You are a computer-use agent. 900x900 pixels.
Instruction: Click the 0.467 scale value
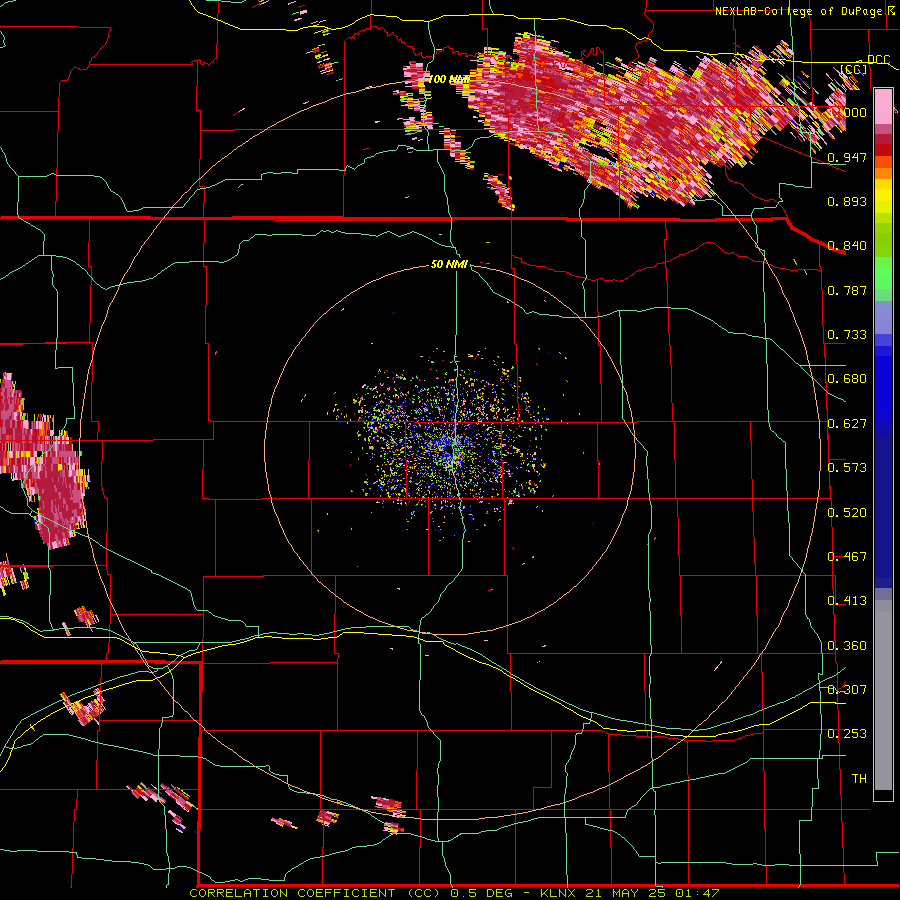[x=847, y=556]
